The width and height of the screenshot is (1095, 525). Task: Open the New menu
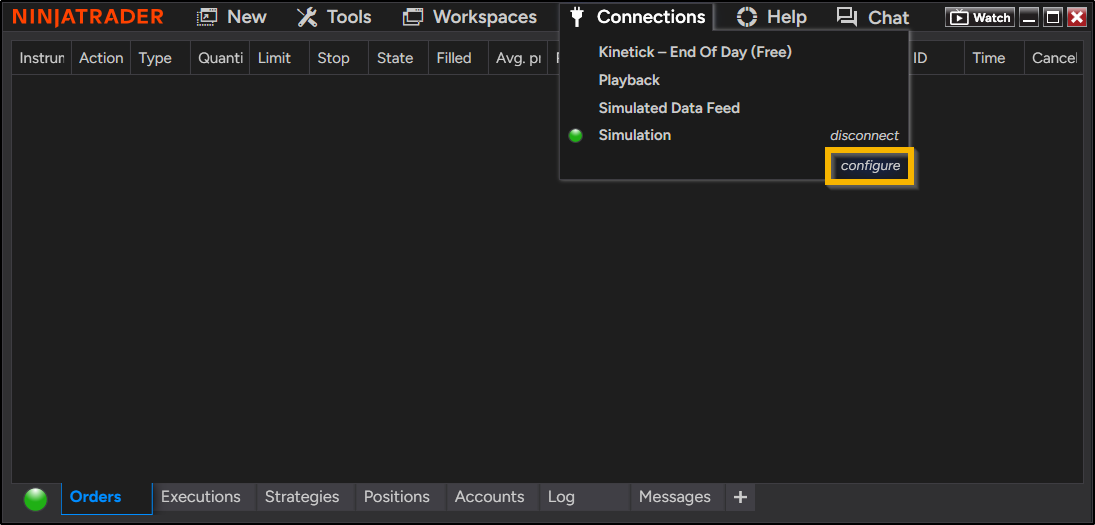point(232,17)
